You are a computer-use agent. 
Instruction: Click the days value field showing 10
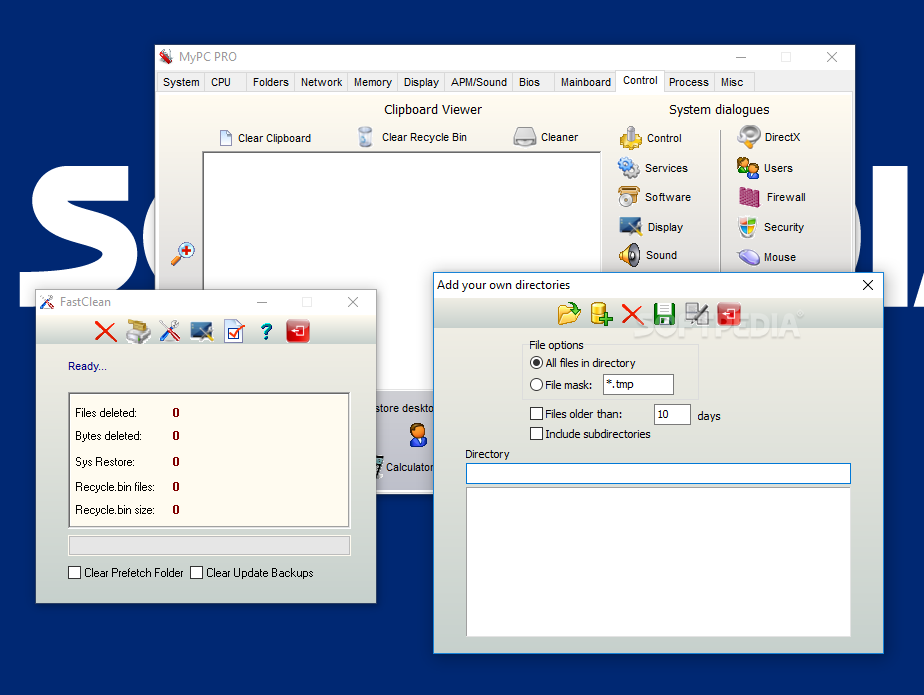click(672, 414)
